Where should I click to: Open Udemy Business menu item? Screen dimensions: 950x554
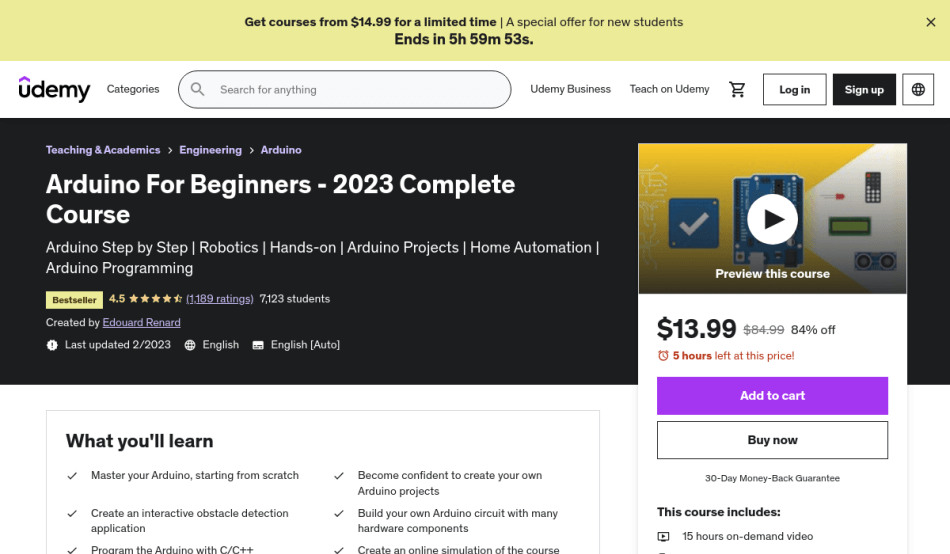(x=570, y=89)
